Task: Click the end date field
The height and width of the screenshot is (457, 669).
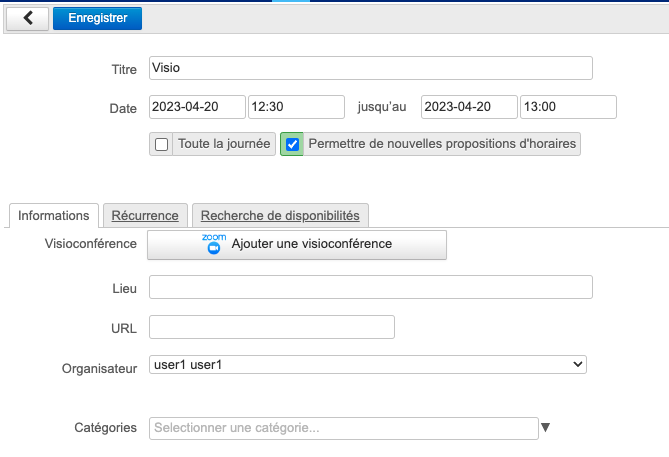Action: click(x=469, y=107)
